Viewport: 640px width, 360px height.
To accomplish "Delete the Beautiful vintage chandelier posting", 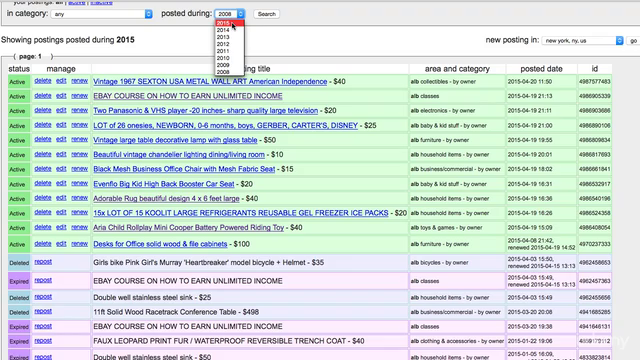I will (43, 154).
